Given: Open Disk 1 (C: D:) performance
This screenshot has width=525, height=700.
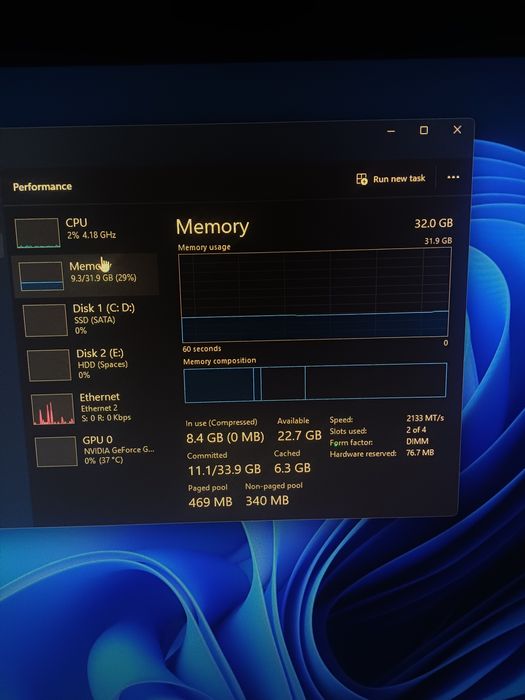Looking at the screenshot, I should [x=87, y=319].
